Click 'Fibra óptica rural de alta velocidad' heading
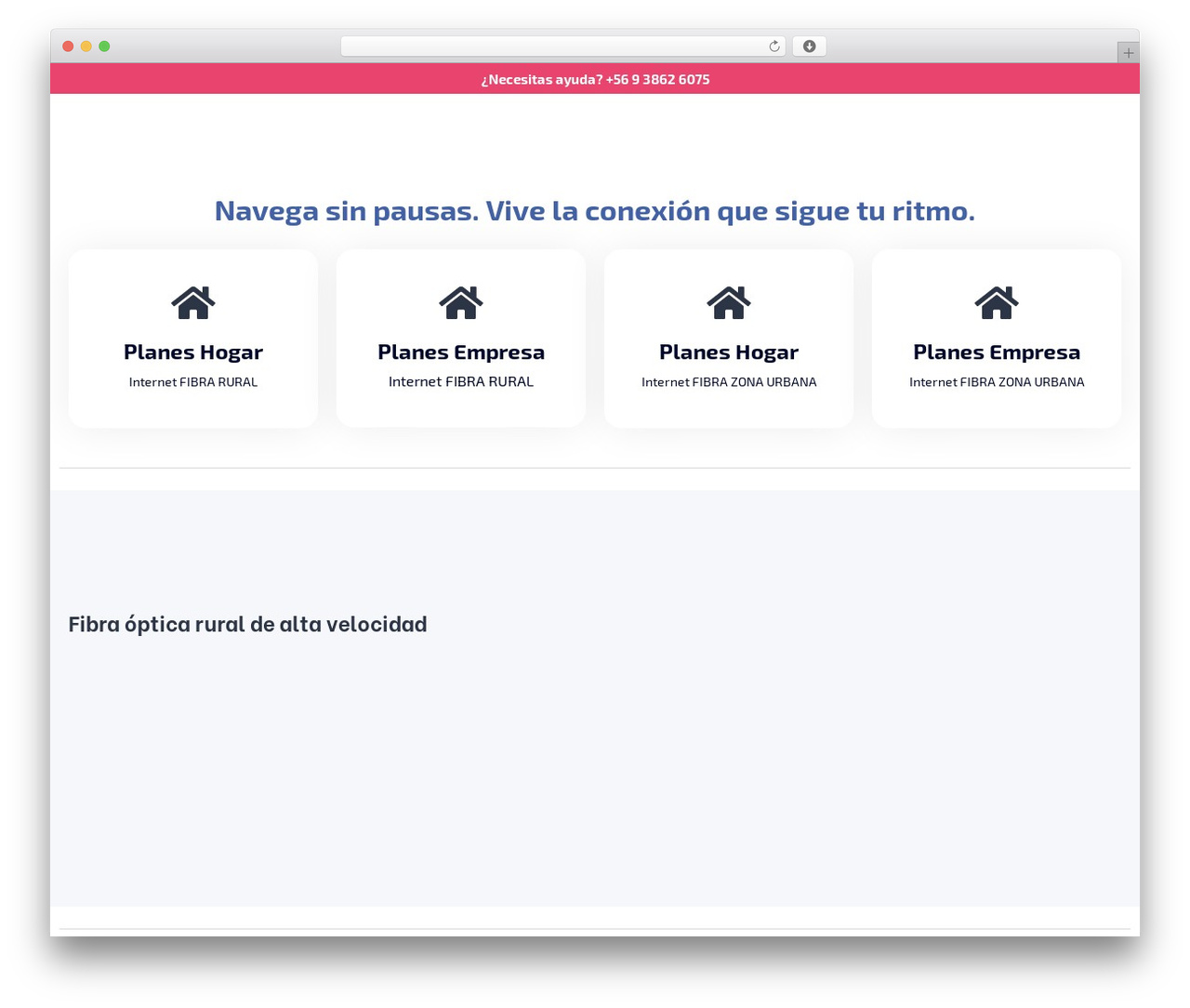This screenshot has height=1008, width=1190. [x=247, y=624]
